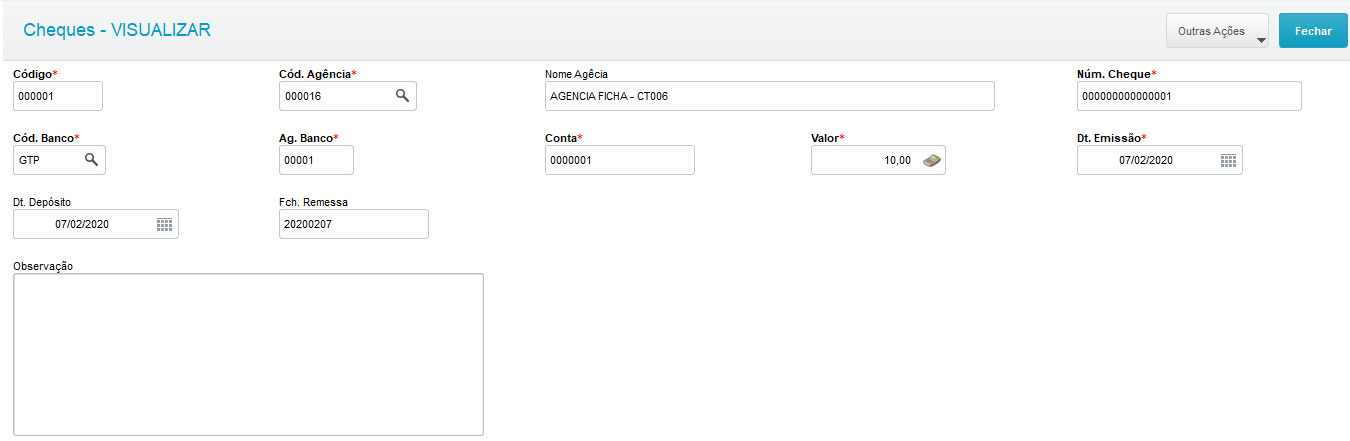1350x441 pixels.
Task: Focus the Valor amount field
Action: tap(864, 160)
